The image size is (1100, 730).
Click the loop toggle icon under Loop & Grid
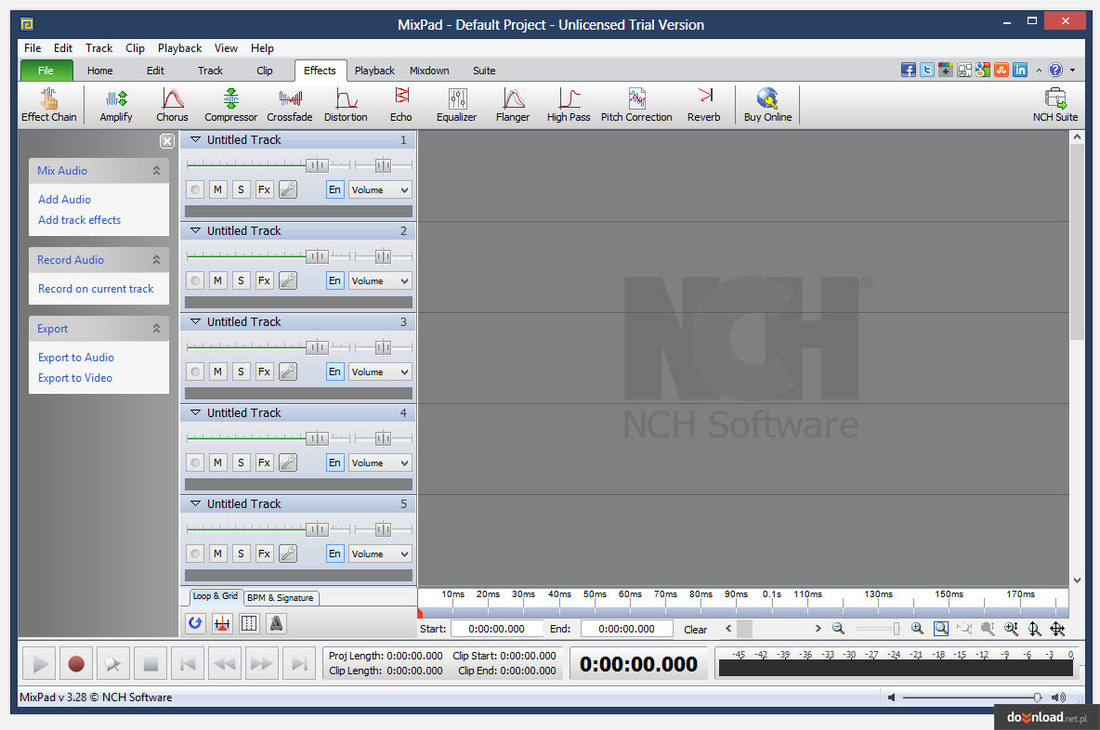[x=196, y=623]
